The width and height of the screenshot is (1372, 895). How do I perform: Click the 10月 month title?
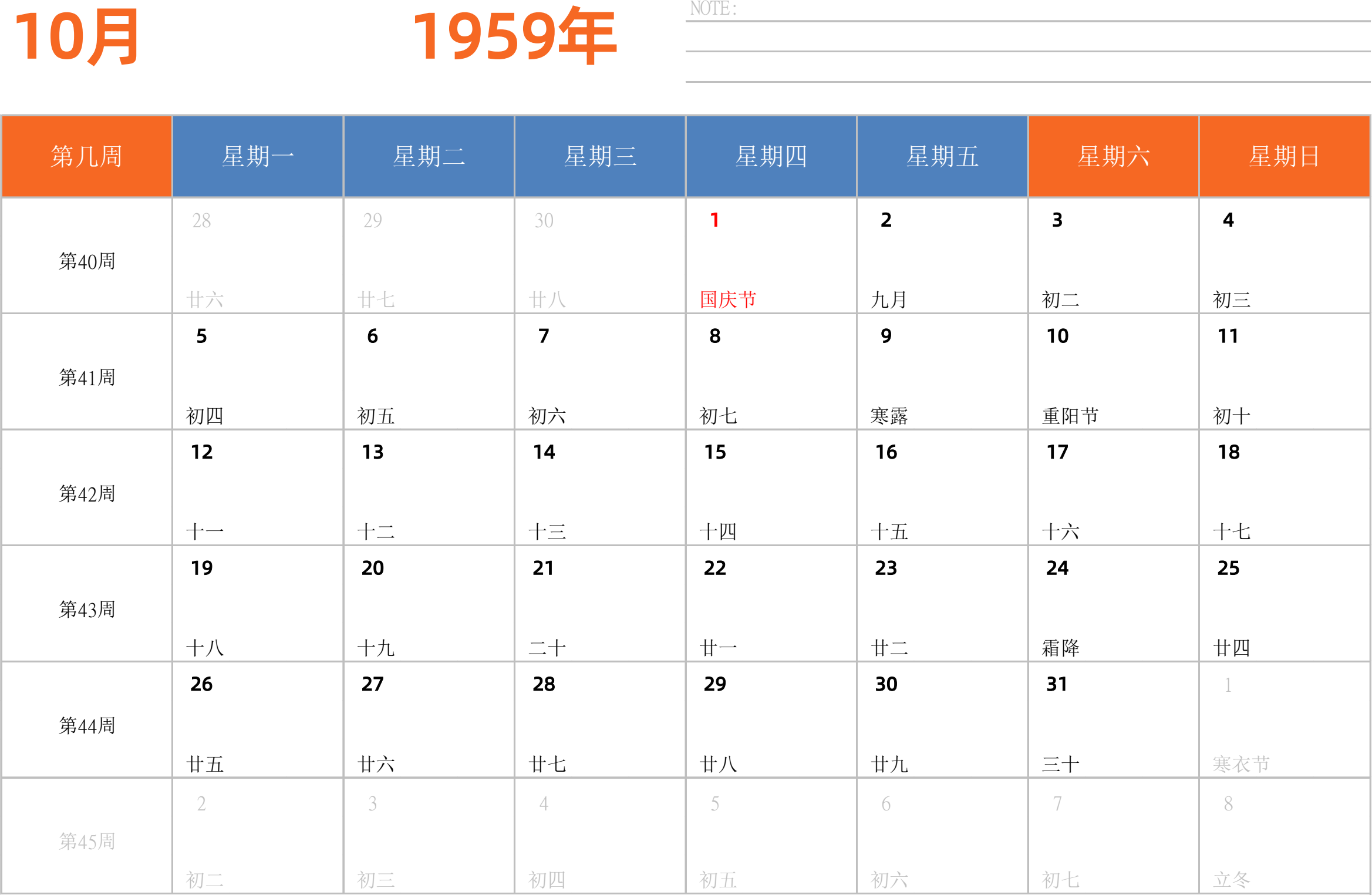(x=76, y=38)
